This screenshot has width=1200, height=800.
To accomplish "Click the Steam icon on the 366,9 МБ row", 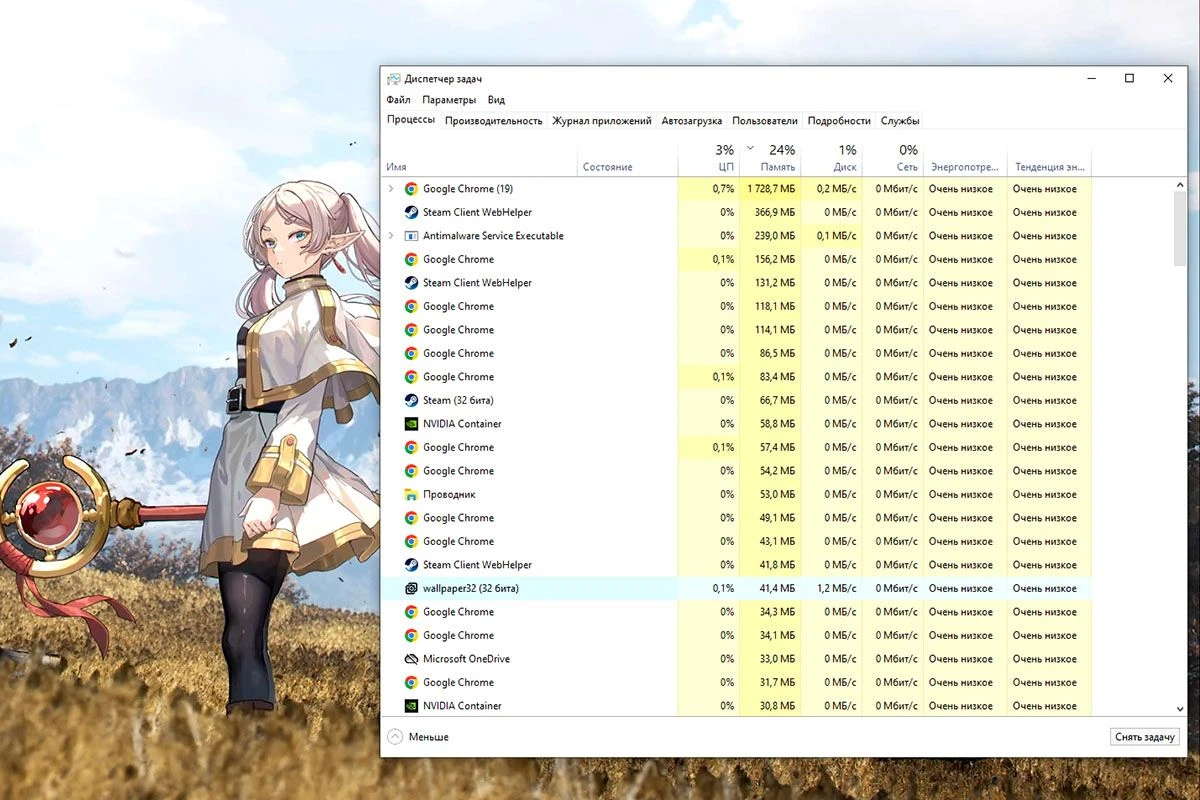I will coord(411,212).
